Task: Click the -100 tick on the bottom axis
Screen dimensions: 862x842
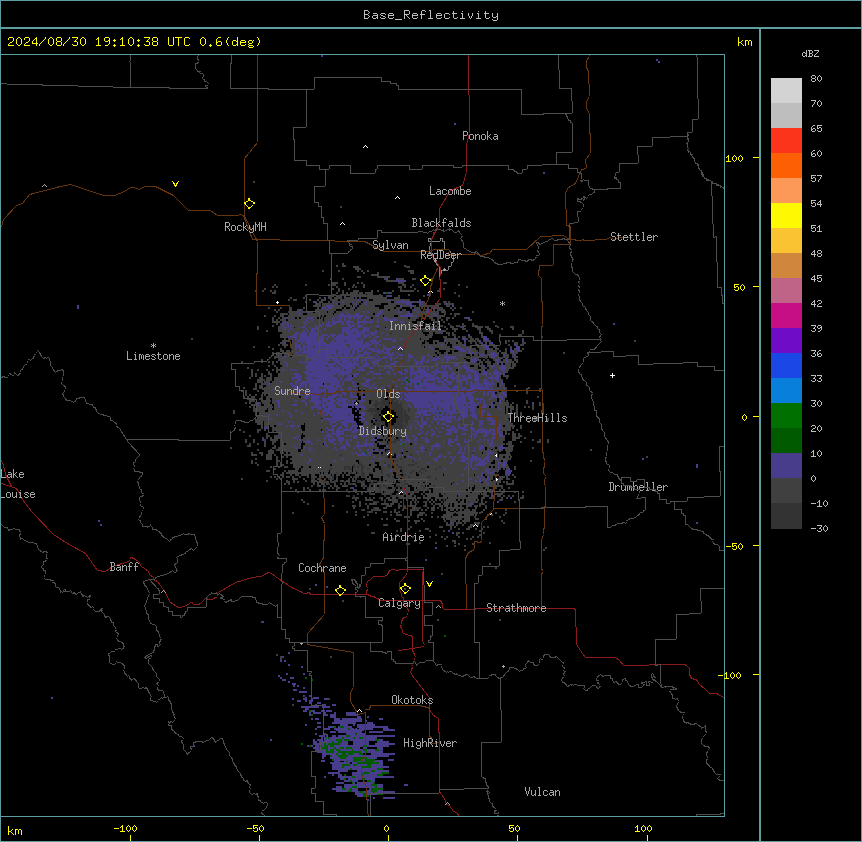Action: [125, 828]
